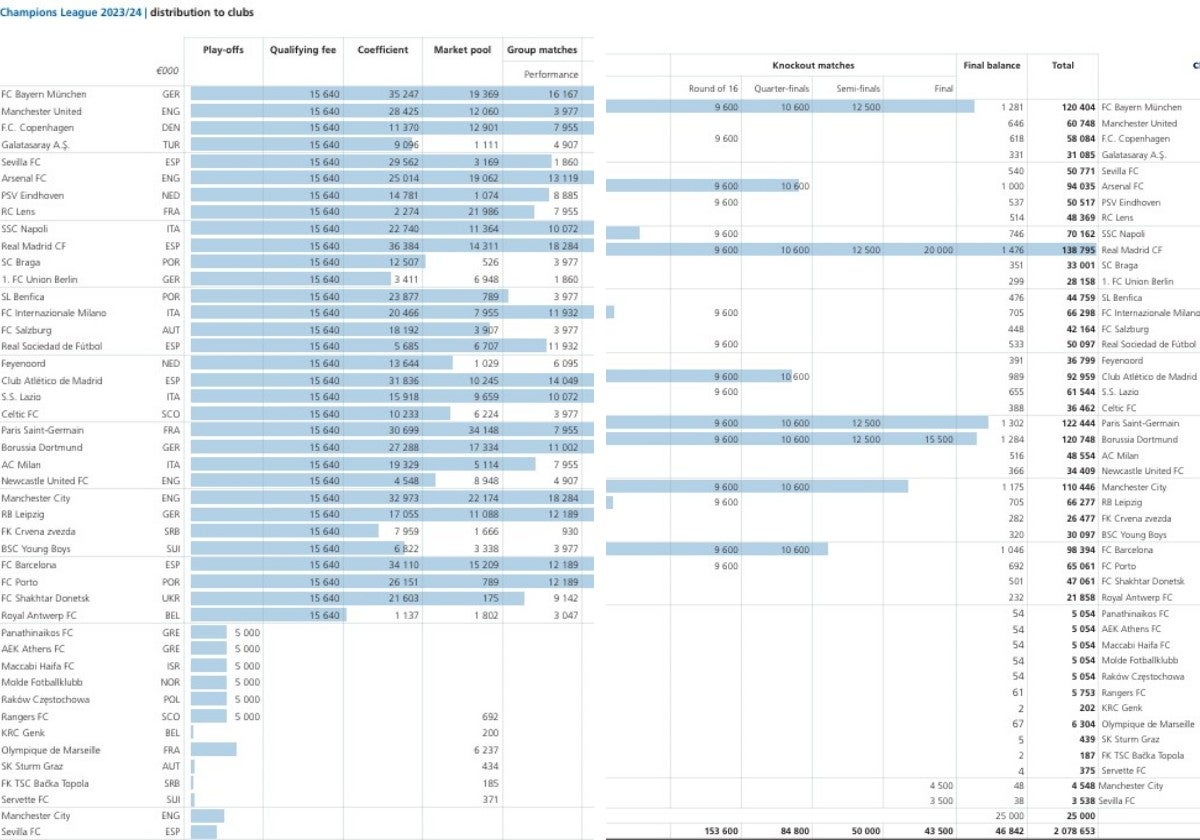
Task: Select FC Barcelona label beside total 98 394
Action: (1127, 550)
